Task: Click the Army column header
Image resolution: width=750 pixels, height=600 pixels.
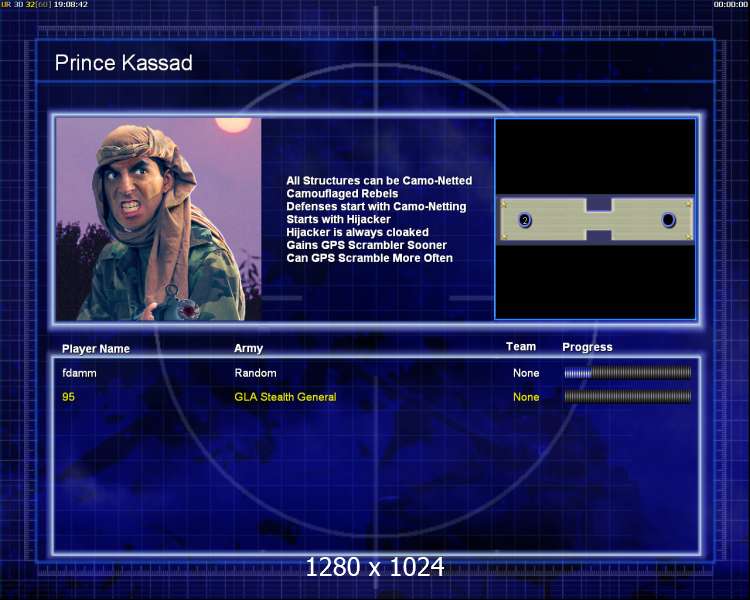Action: (248, 348)
